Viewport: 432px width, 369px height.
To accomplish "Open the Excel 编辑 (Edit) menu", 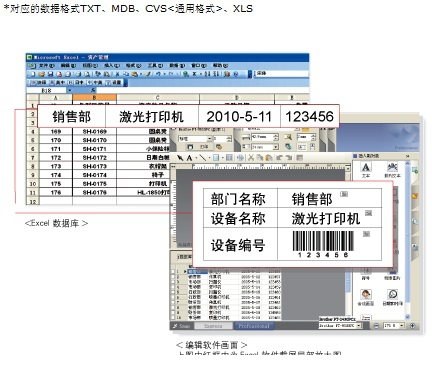I will 68,66.
